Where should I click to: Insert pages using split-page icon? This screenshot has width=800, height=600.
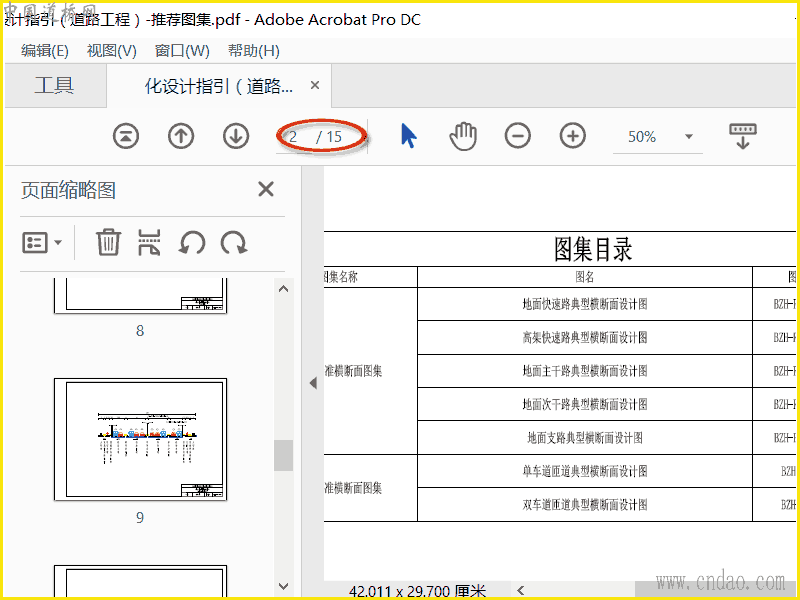[x=149, y=242]
